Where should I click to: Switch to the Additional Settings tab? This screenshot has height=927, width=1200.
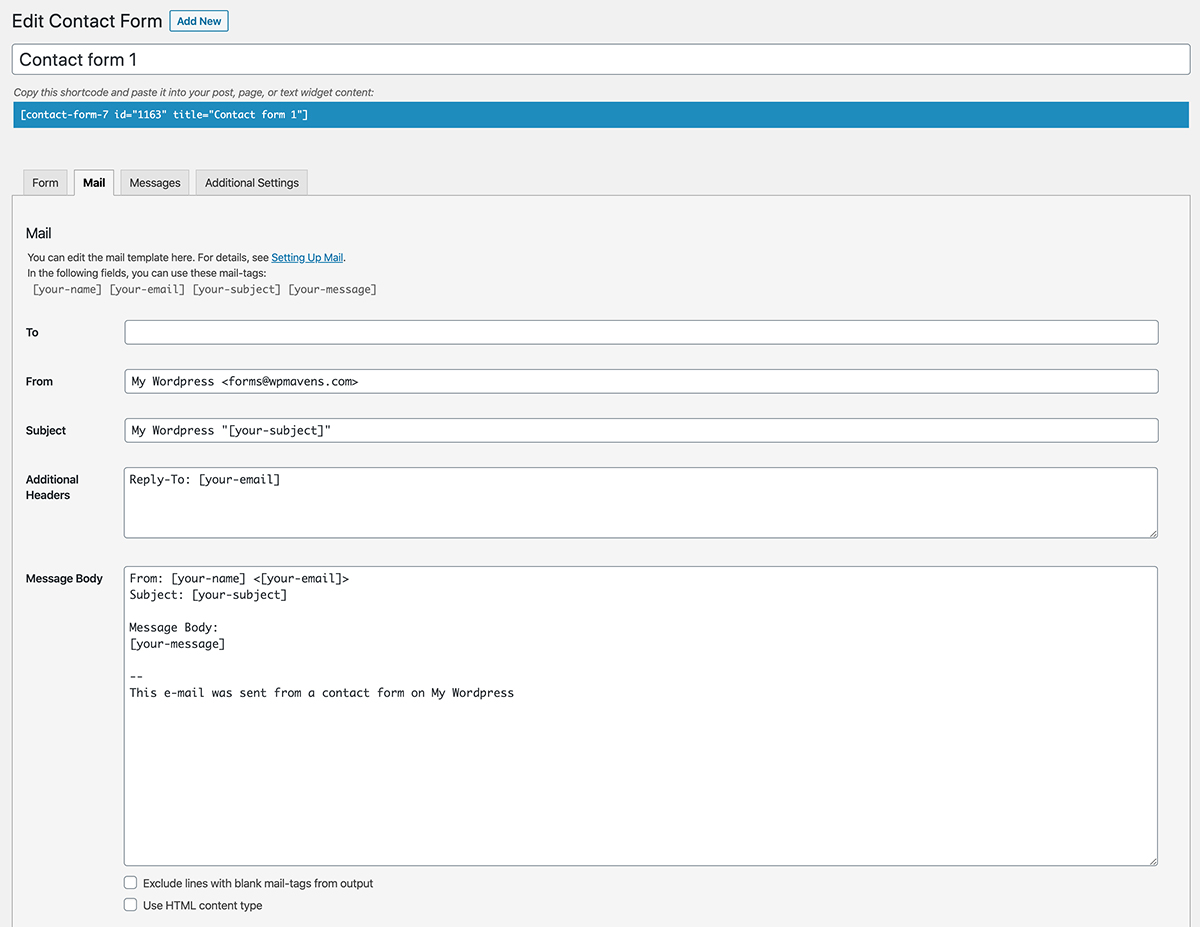(250, 182)
